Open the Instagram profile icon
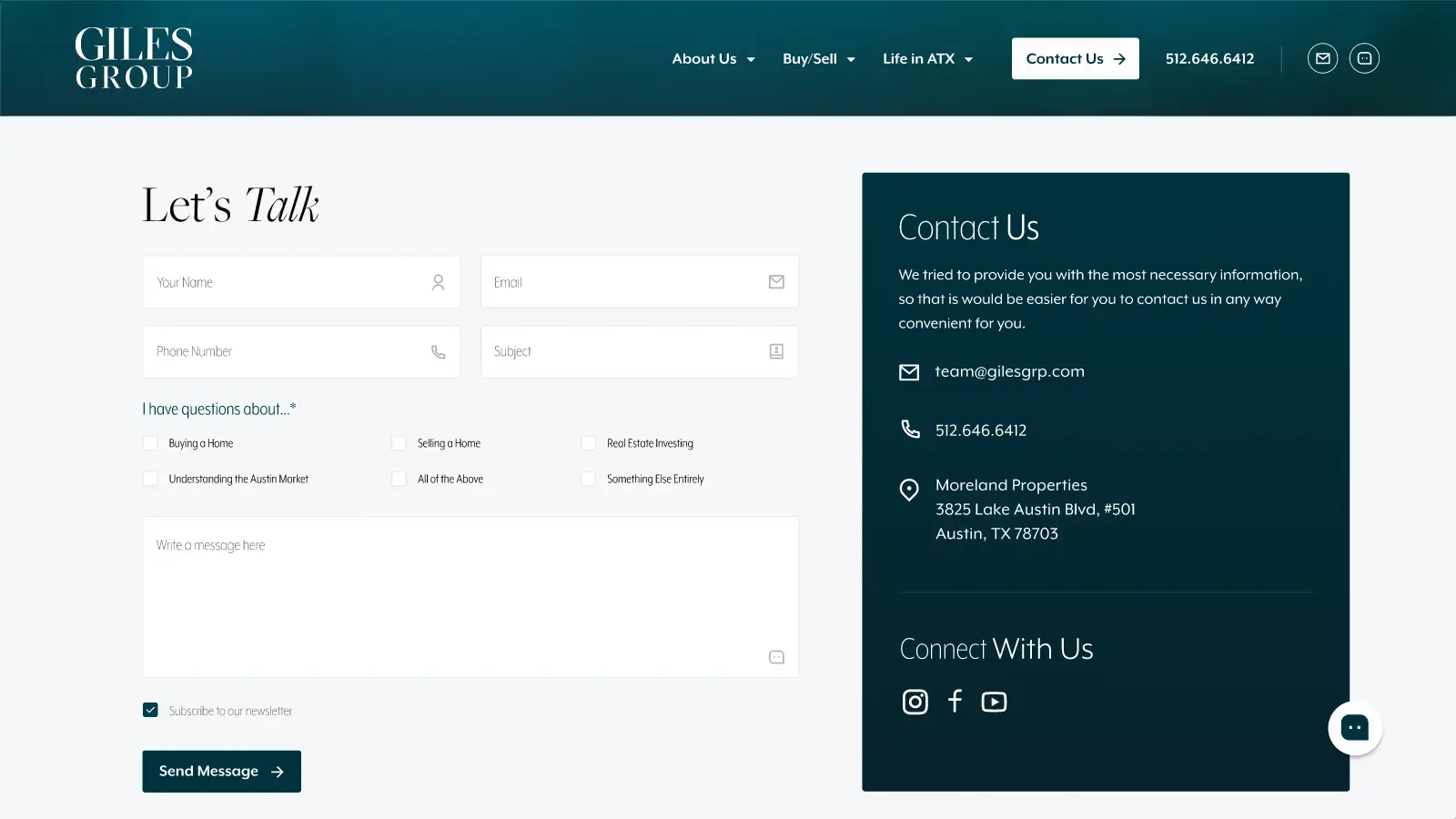 click(x=915, y=702)
